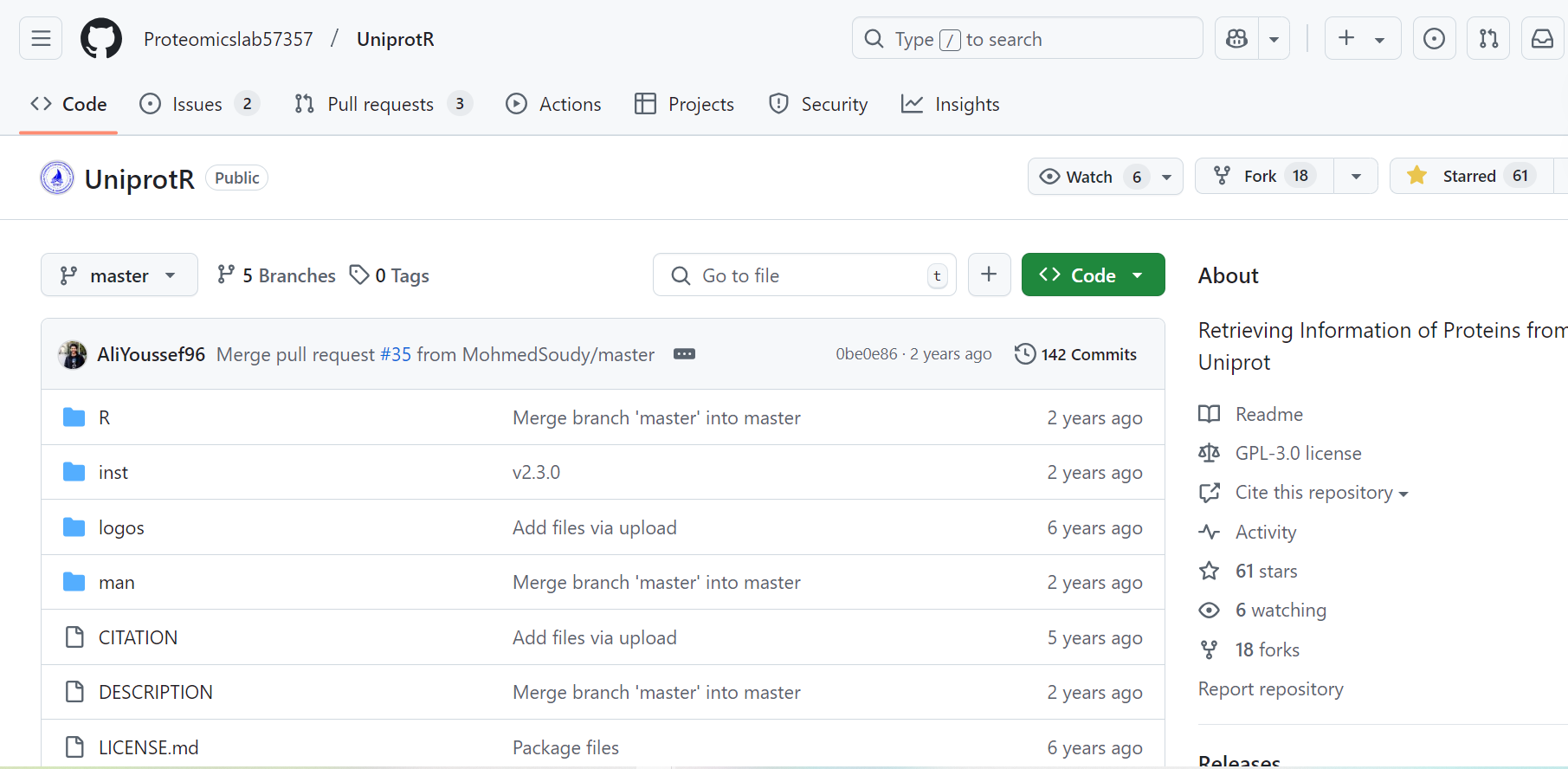The image size is (1568, 769).
Task: Click the Go to file field
Action: (x=804, y=275)
